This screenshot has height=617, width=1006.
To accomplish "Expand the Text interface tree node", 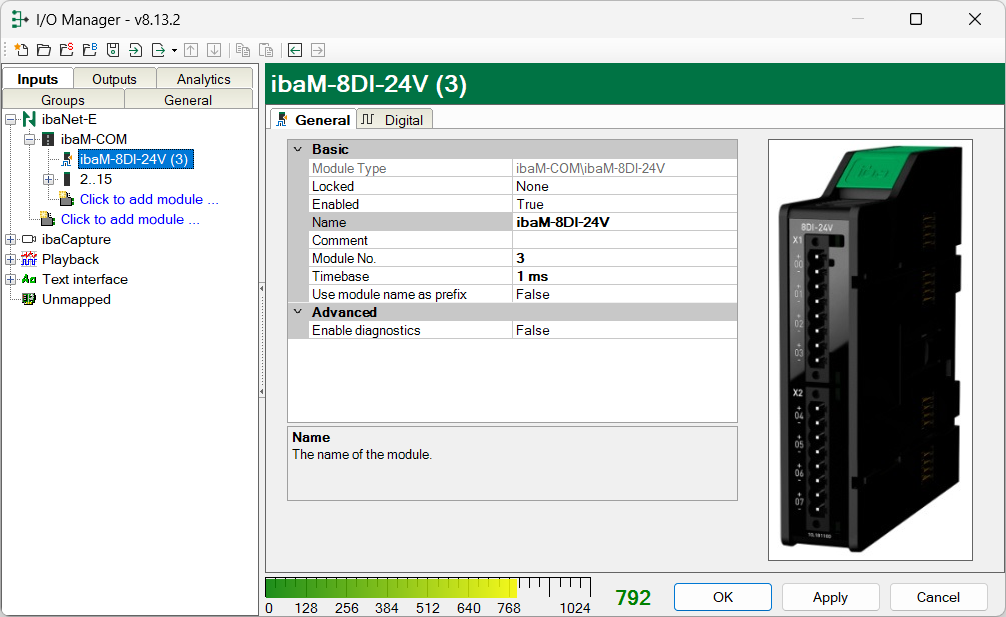I will (x=11, y=280).
